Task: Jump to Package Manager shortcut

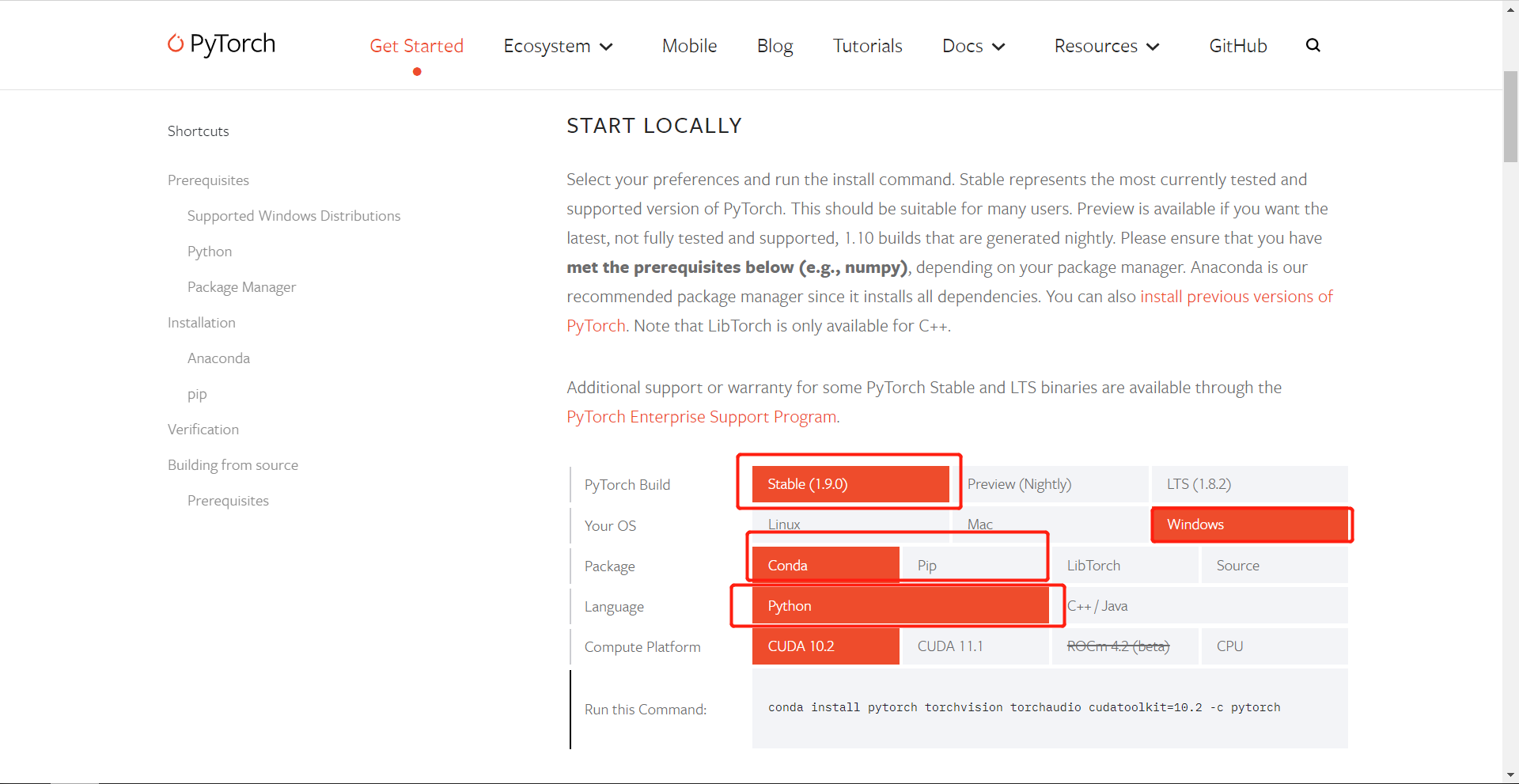Action: tap(241, 287)
